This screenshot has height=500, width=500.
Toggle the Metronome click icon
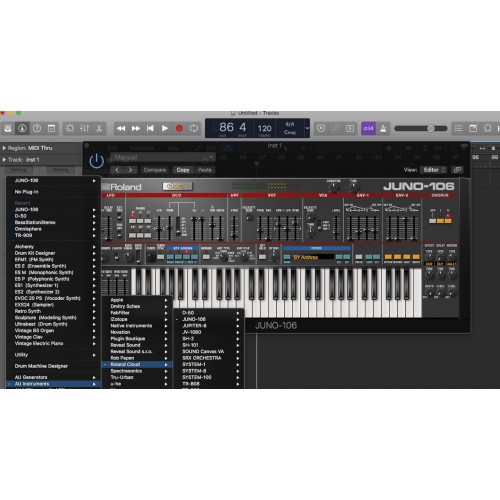coord(383,128)
